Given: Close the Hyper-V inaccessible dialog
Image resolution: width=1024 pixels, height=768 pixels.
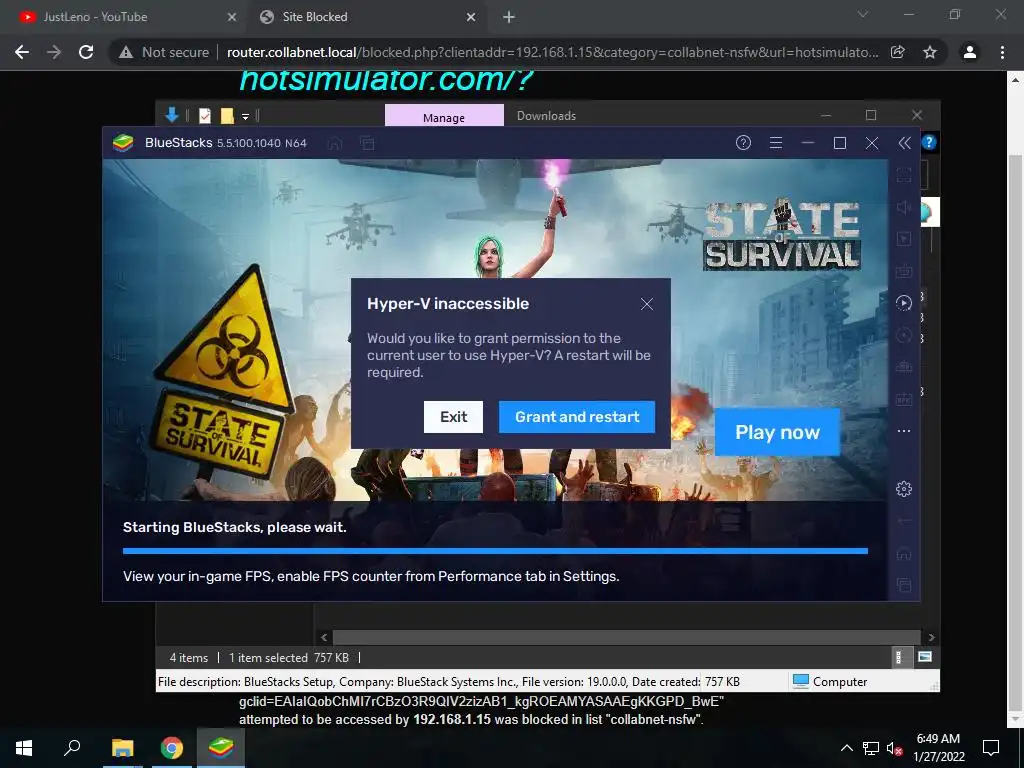Looking at the screenshot, I should click(647, 304).
